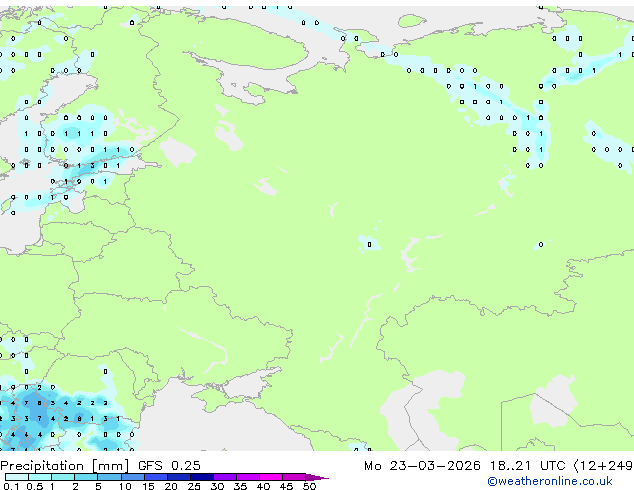
Task: Click the 30–35 mm purple legend swatch
Action: 225,477
